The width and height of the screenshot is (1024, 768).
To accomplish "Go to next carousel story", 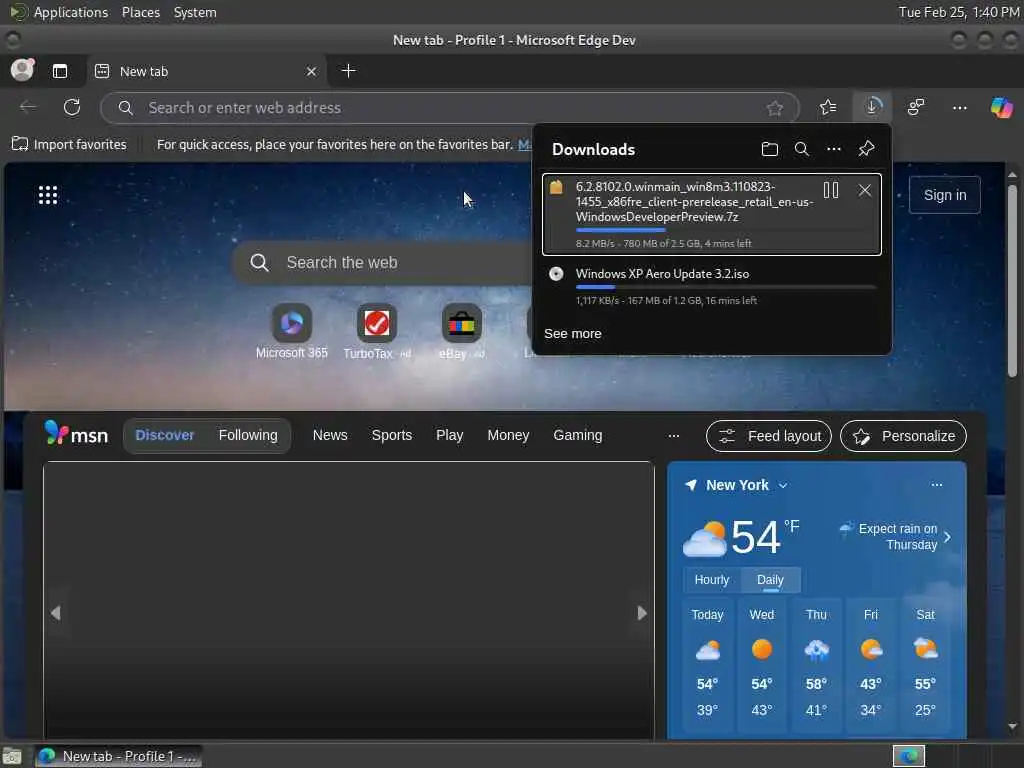I will 642,613.
